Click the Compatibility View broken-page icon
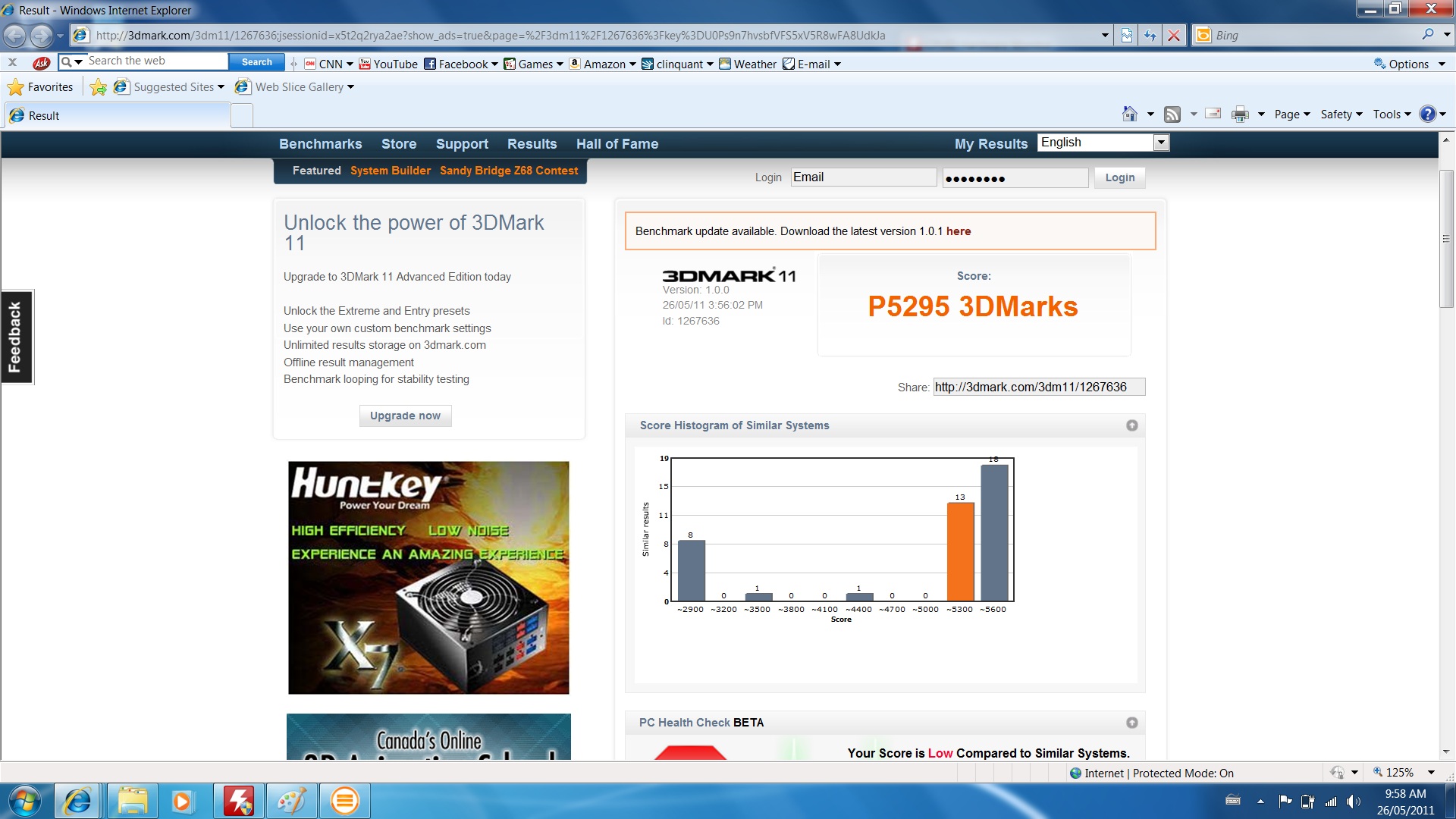The width and height of the screenshot is (1456, 819). (1127, 35)
